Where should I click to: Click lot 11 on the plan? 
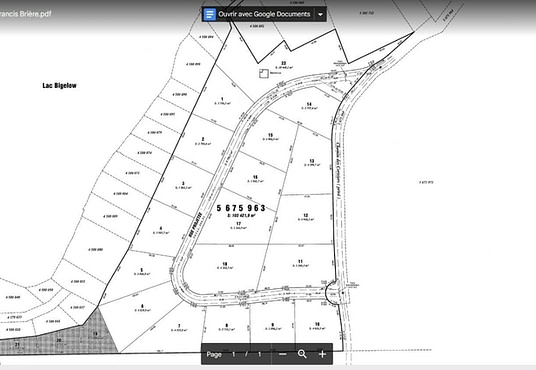(x=300, y=262)
